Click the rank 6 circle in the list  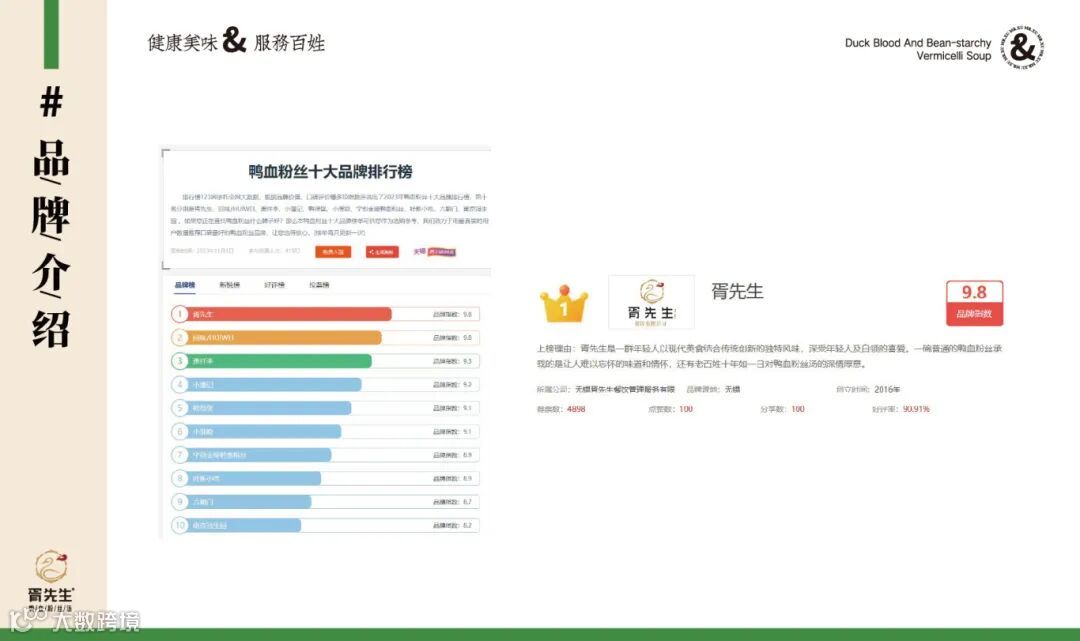pos(180,431)
